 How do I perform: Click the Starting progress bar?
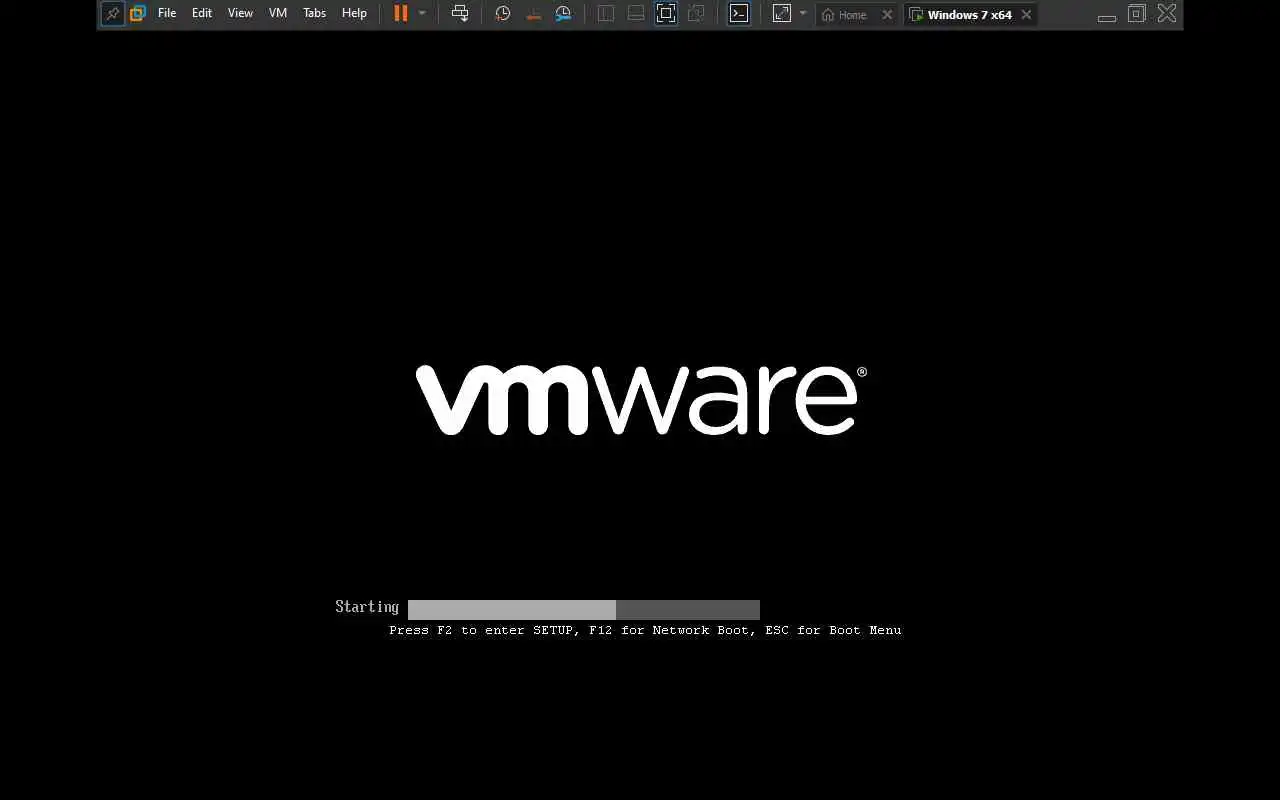(x=584, y=610)
